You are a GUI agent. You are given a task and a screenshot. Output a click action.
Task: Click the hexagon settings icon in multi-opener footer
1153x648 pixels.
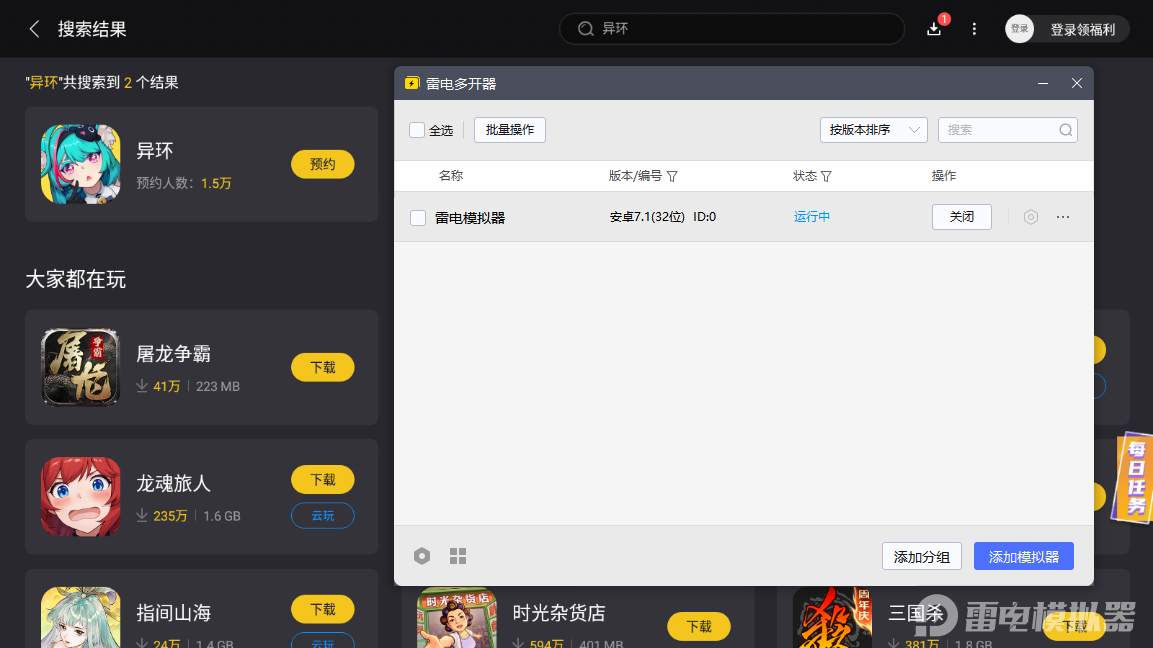click(421, 556)
